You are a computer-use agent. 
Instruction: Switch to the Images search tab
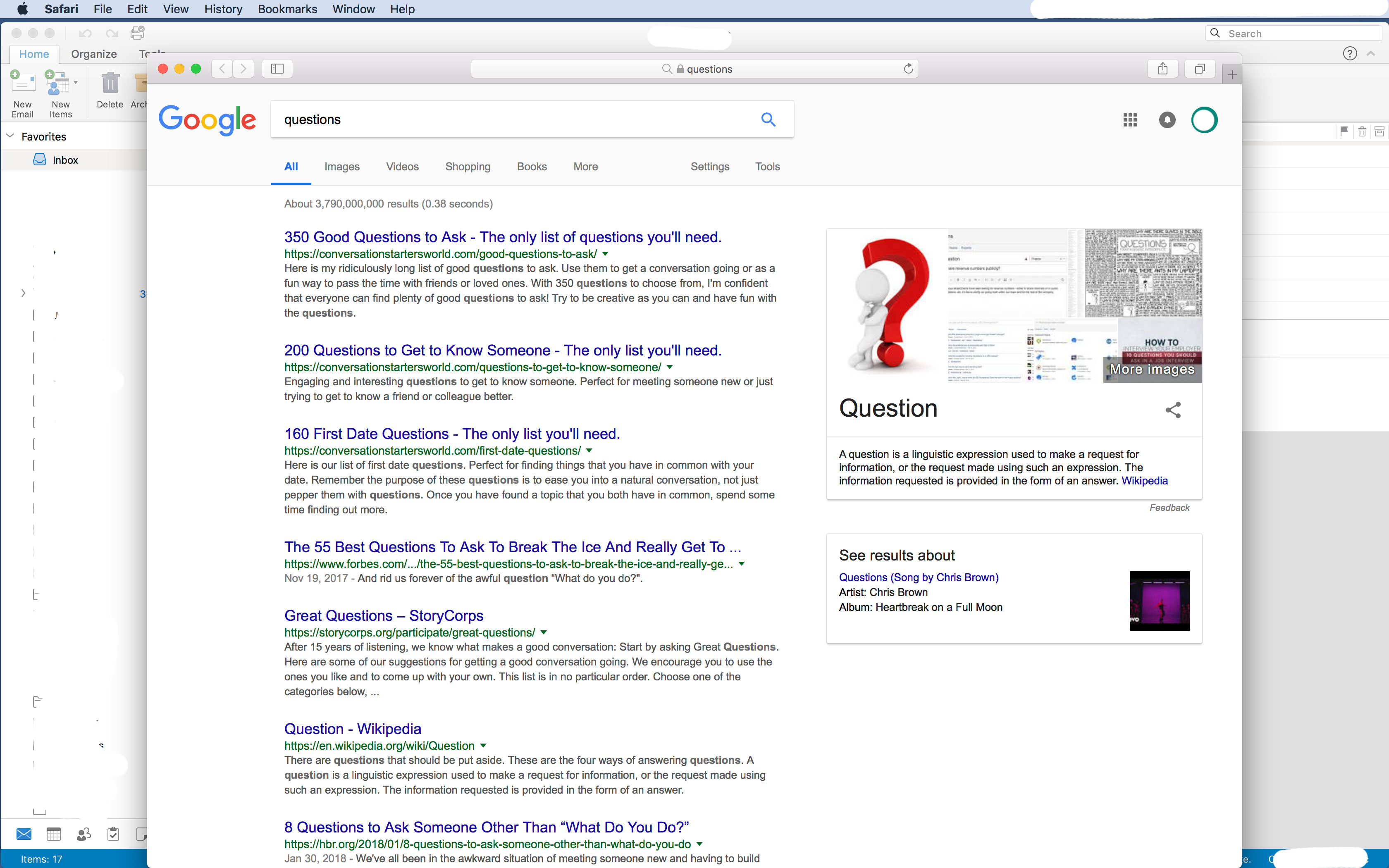[x=341, y=167]
